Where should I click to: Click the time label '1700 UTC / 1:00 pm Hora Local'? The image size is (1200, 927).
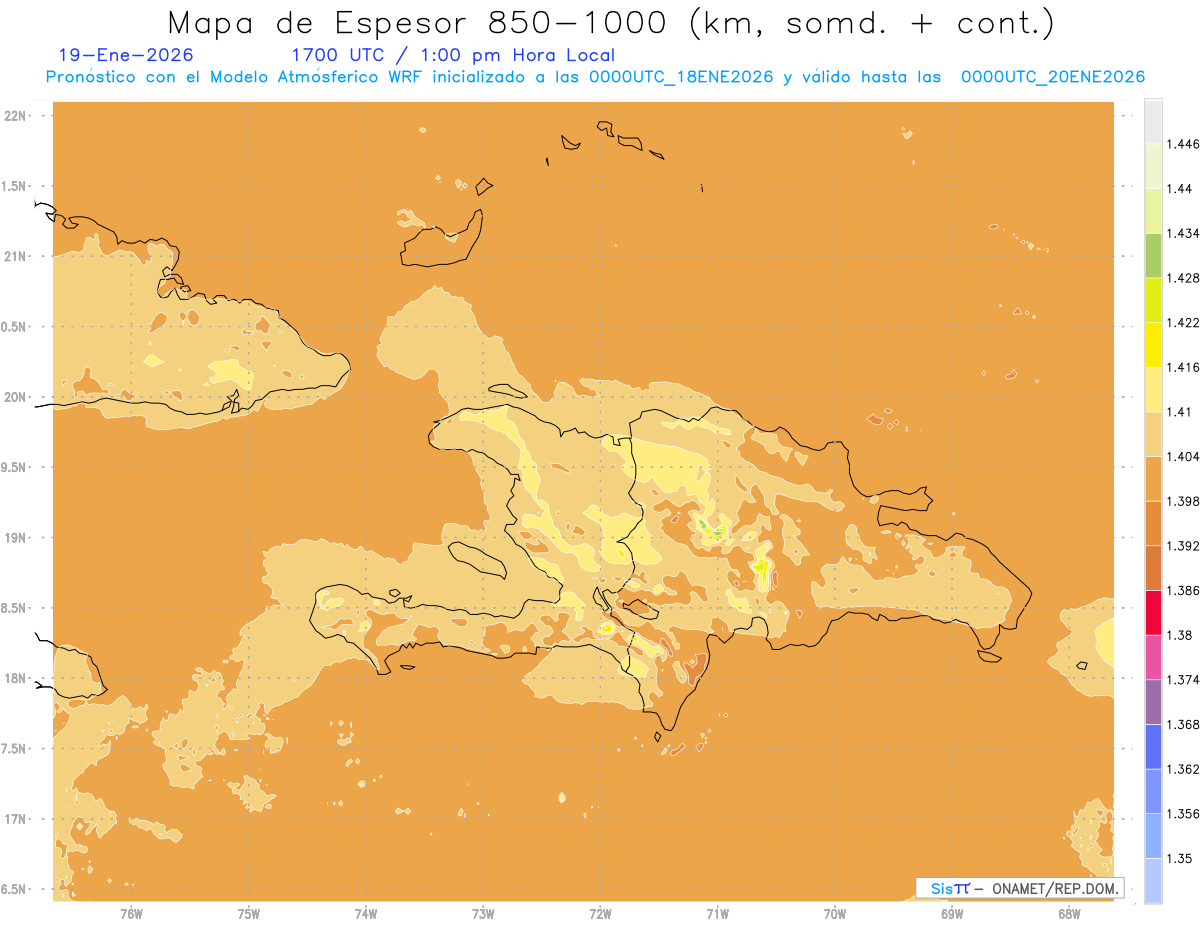[x=453, y=55]
